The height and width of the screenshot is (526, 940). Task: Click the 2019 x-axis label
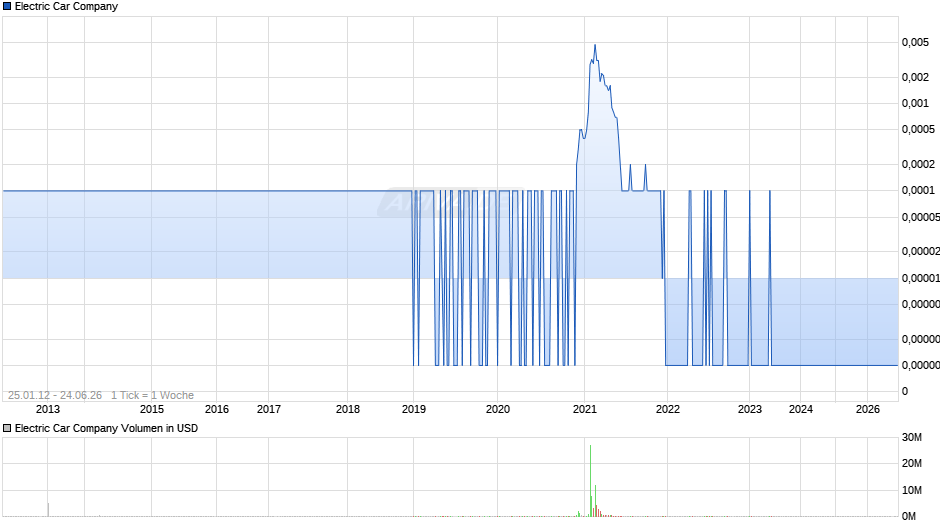tap(414, 409)
